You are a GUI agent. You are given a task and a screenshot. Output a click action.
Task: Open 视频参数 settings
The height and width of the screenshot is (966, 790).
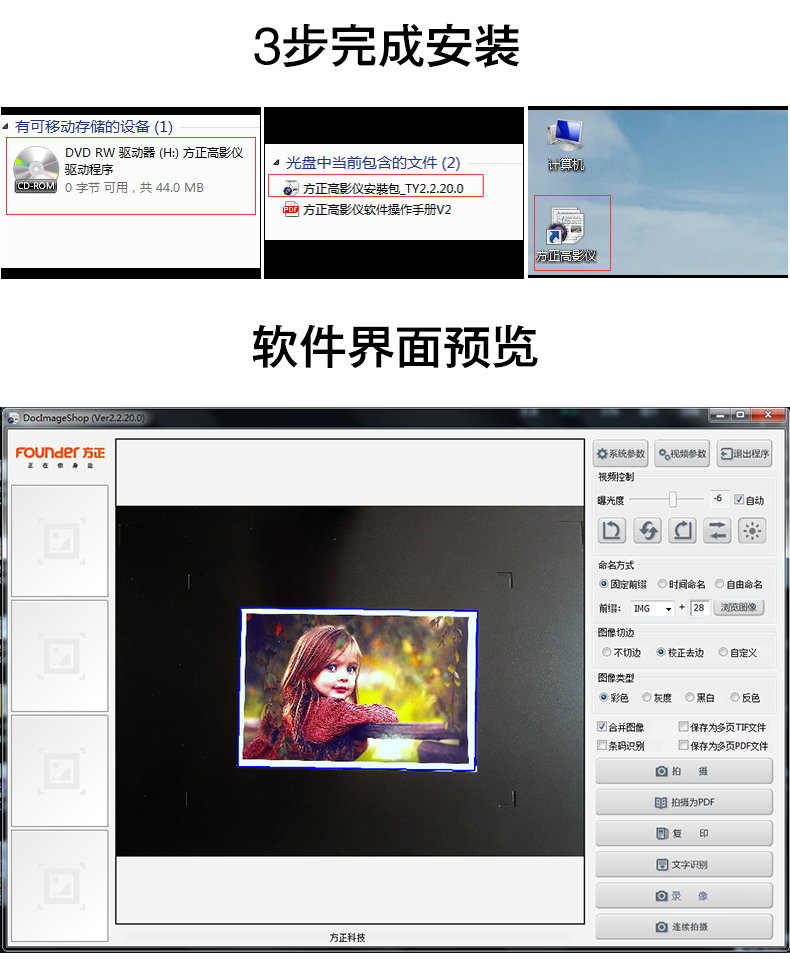pyautogui.click(x=682, y=454)
